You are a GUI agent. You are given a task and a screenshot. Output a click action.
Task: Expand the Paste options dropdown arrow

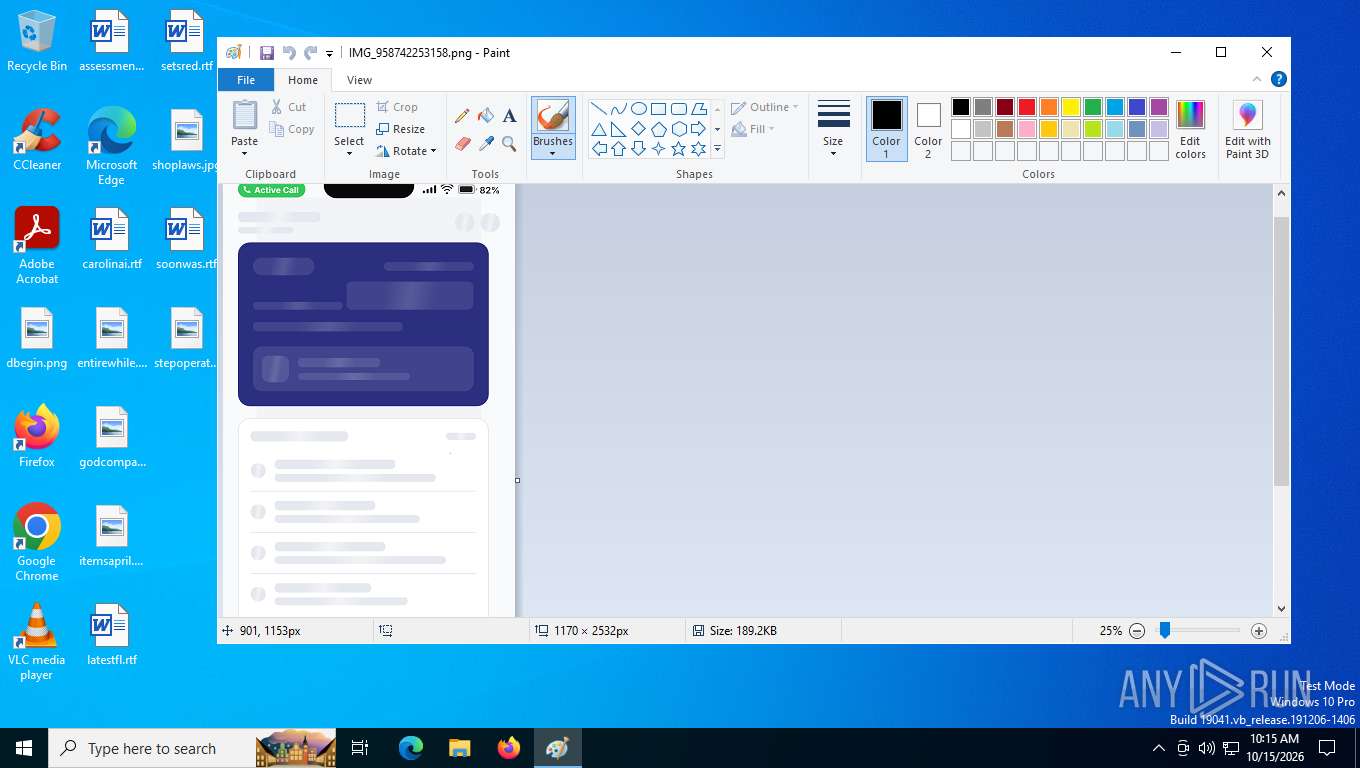tap(245, 154)
